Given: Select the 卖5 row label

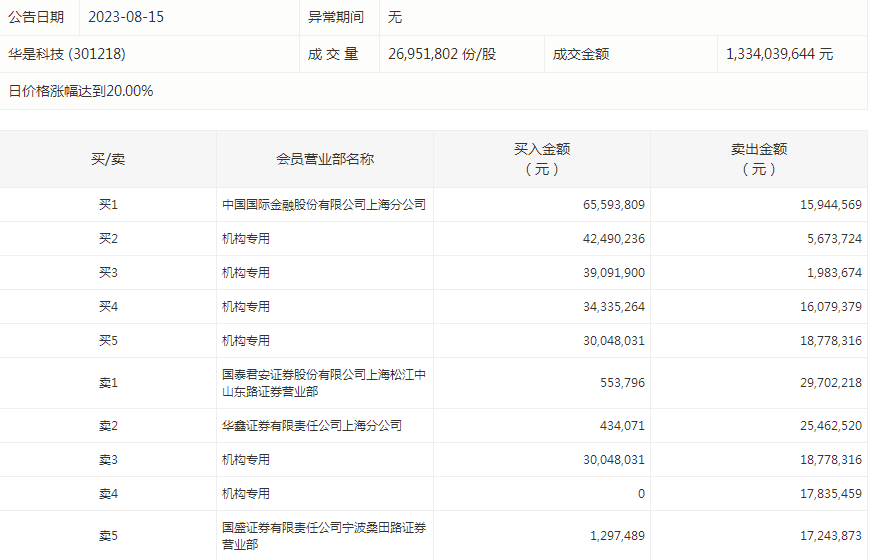Looking at the screenshot, I should pyautogui.click(x=108, y=536).
